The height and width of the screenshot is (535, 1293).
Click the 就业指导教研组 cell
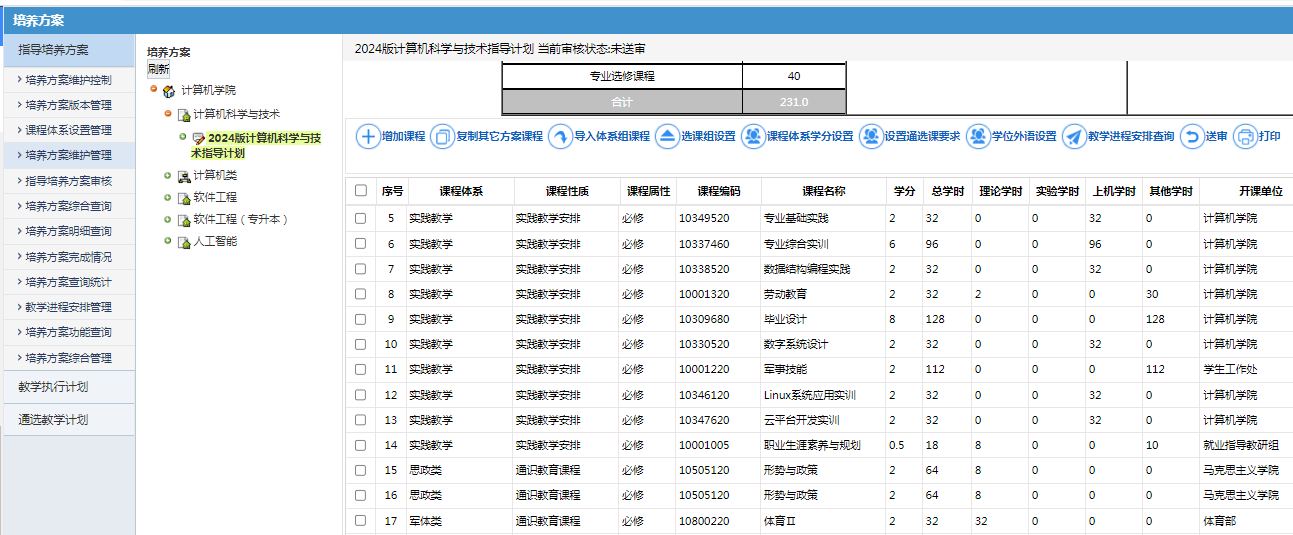(1241, 445)
